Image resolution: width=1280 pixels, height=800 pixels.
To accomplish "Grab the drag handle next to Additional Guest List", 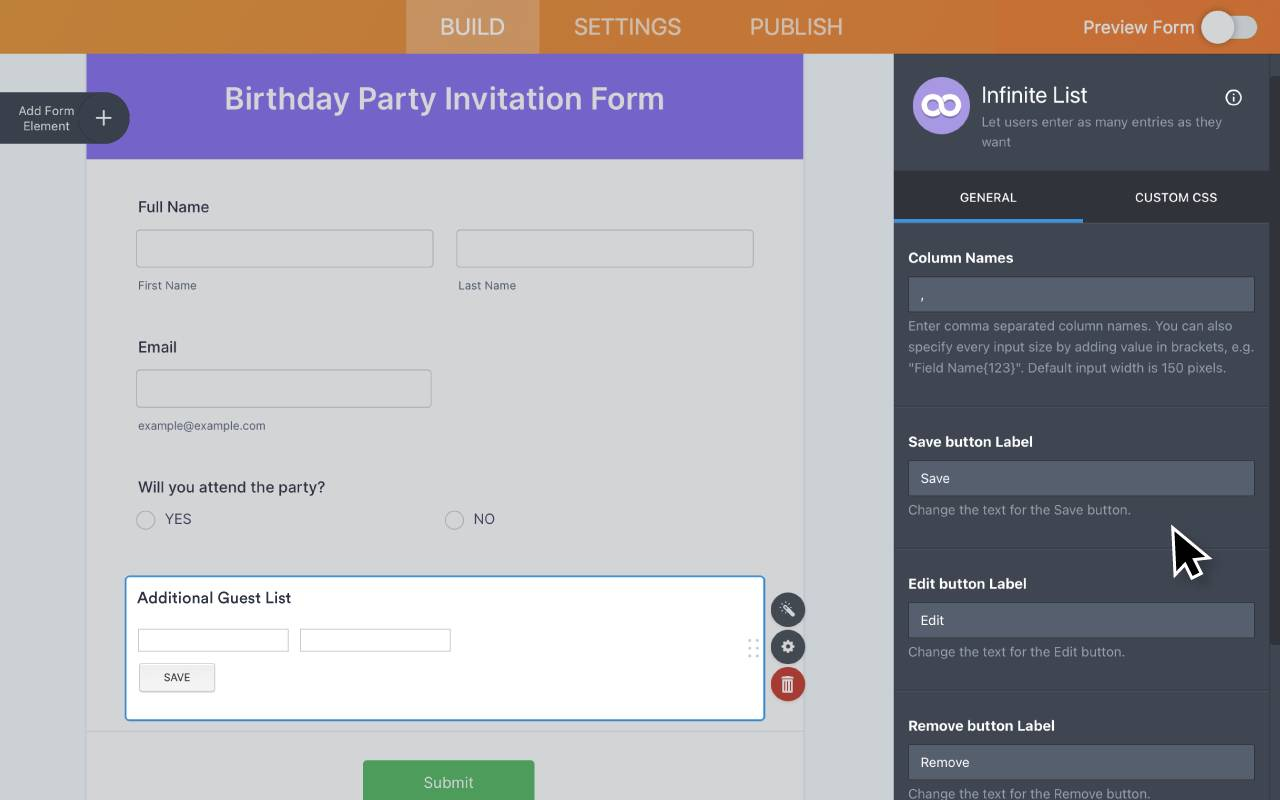I will 753,648.
